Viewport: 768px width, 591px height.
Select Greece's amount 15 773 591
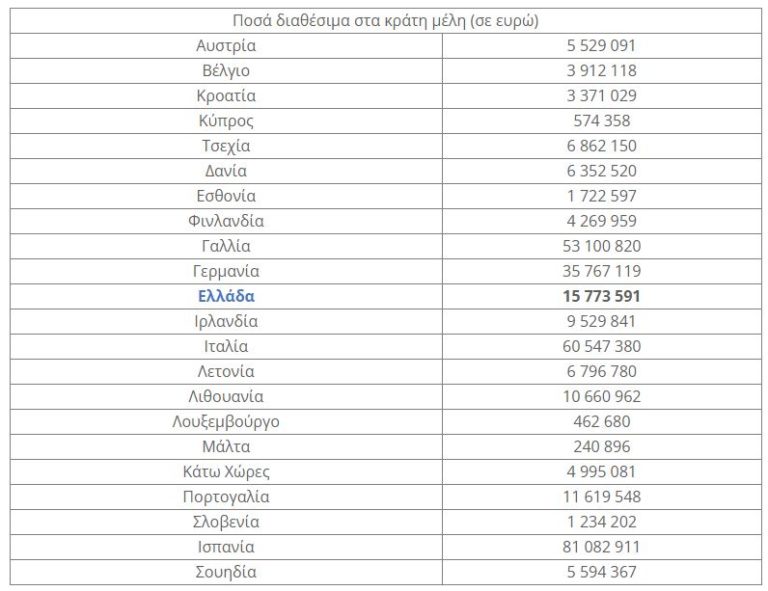coord(601,296)
